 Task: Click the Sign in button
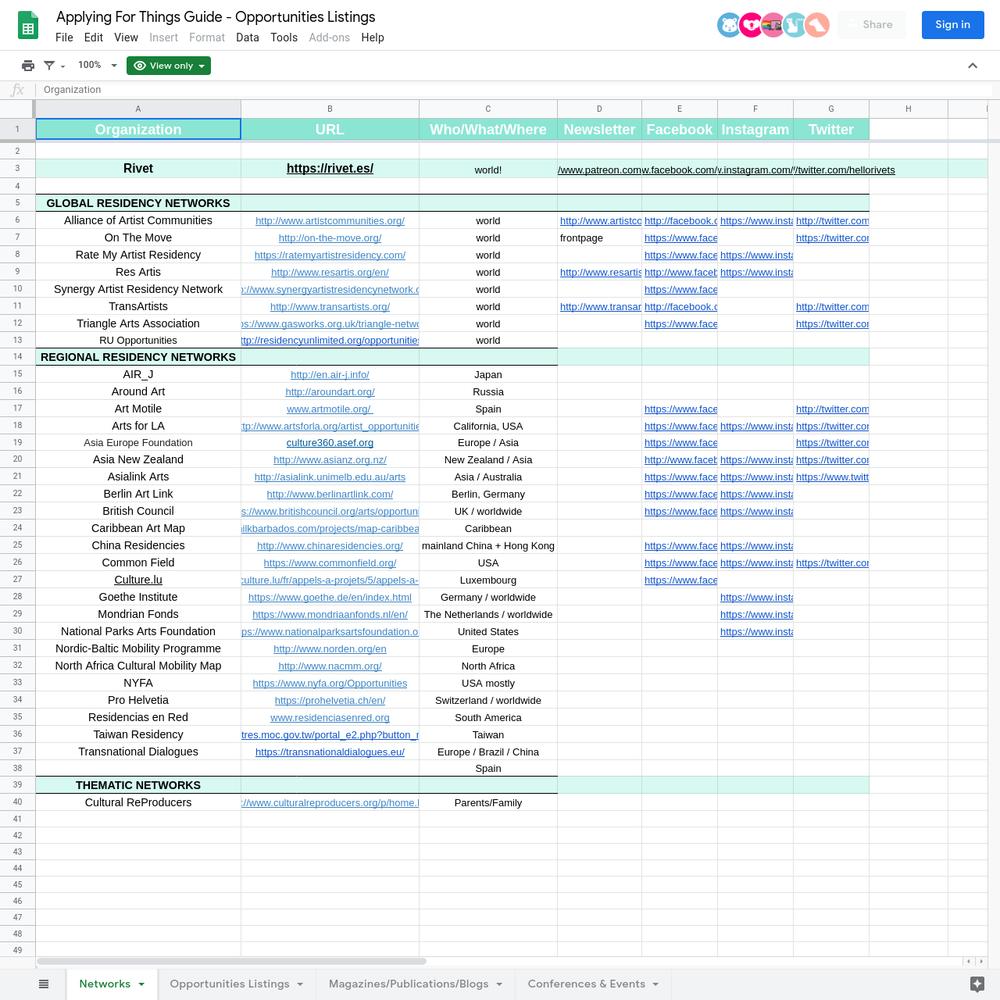coord(952,25)
